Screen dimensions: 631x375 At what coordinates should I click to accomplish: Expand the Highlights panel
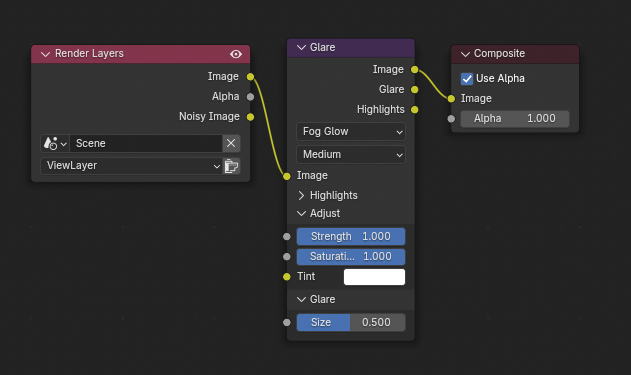click(301, 196)
